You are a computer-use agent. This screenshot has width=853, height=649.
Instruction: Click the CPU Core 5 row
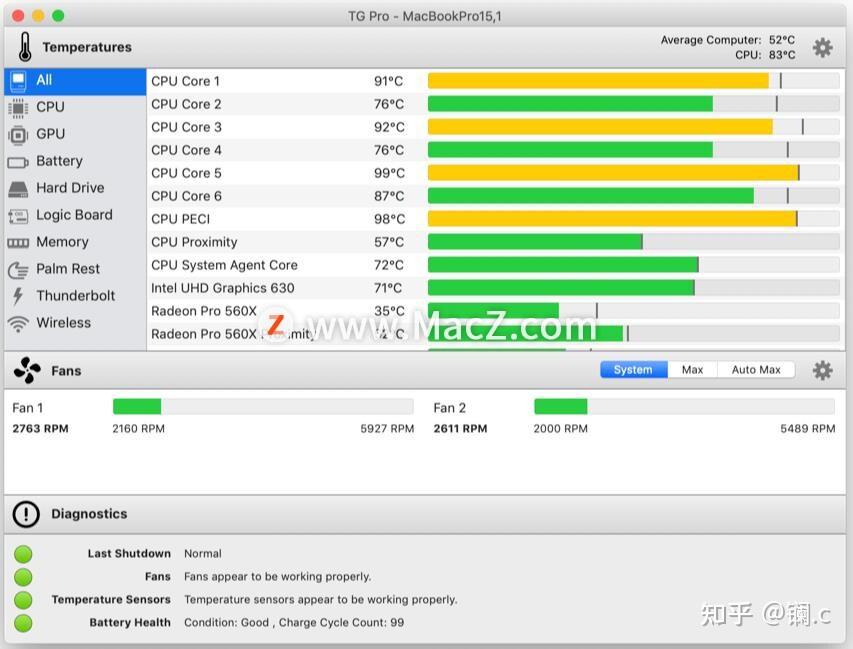tap(495, 173)
